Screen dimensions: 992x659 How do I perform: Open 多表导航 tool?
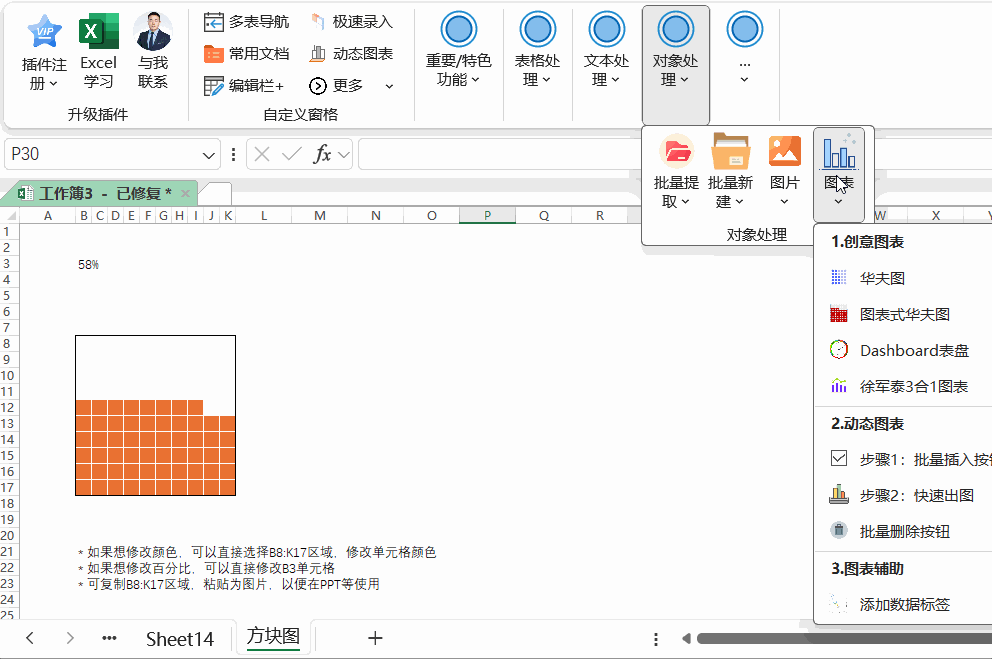[x=246, y=22]
